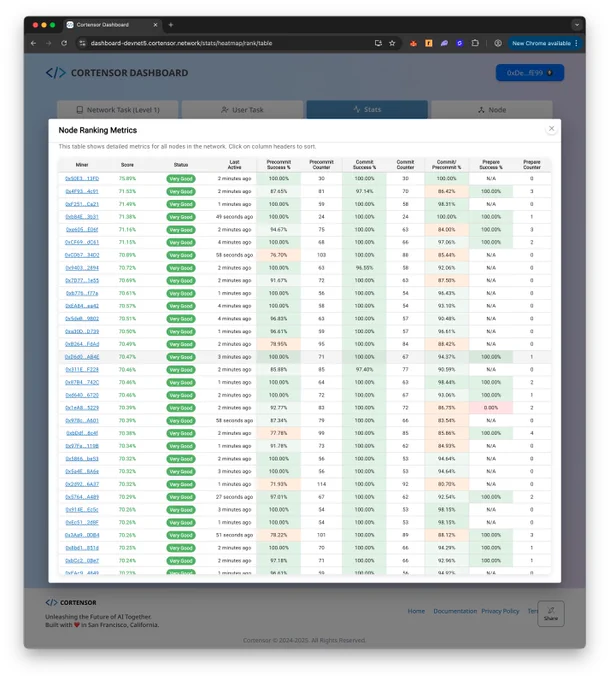
Task: Sort by Commit Success % header
Action: (x=364, y=165)
